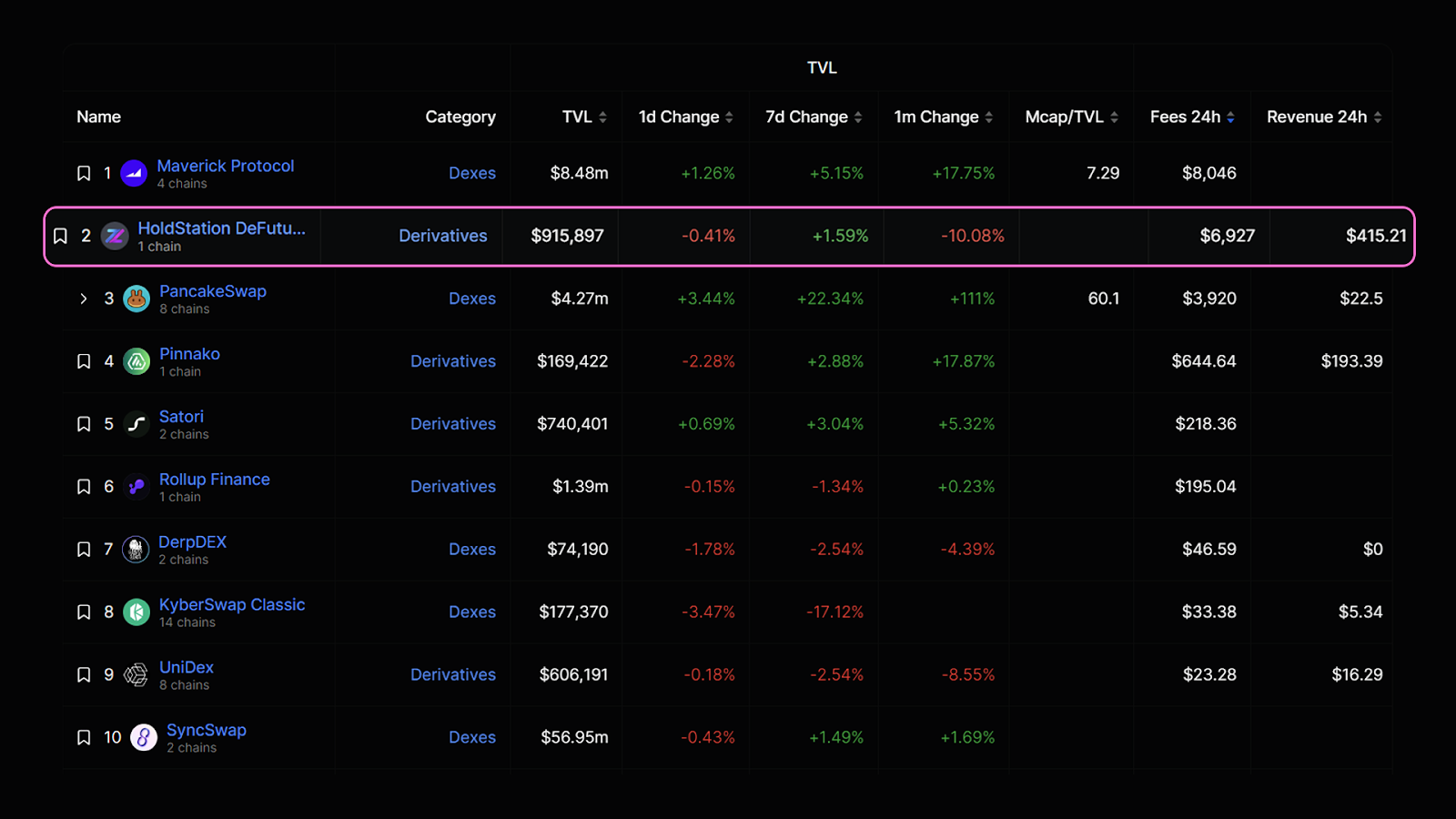Open the SyncSwap protocol link
This screenshot has width=1456, height=819.
click(207, 731)
